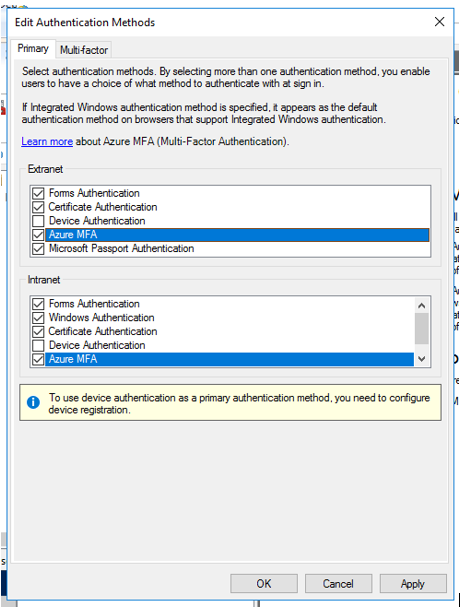Click the Apply button
This screenshot has height=608, width=460.
[413, 584]
